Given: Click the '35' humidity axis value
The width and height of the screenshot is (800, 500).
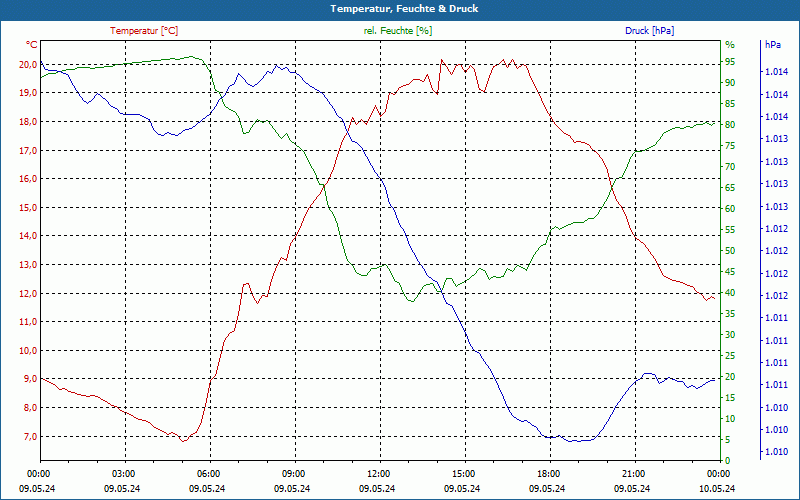Looking at the screenshot, I should (x=730, y=314).
